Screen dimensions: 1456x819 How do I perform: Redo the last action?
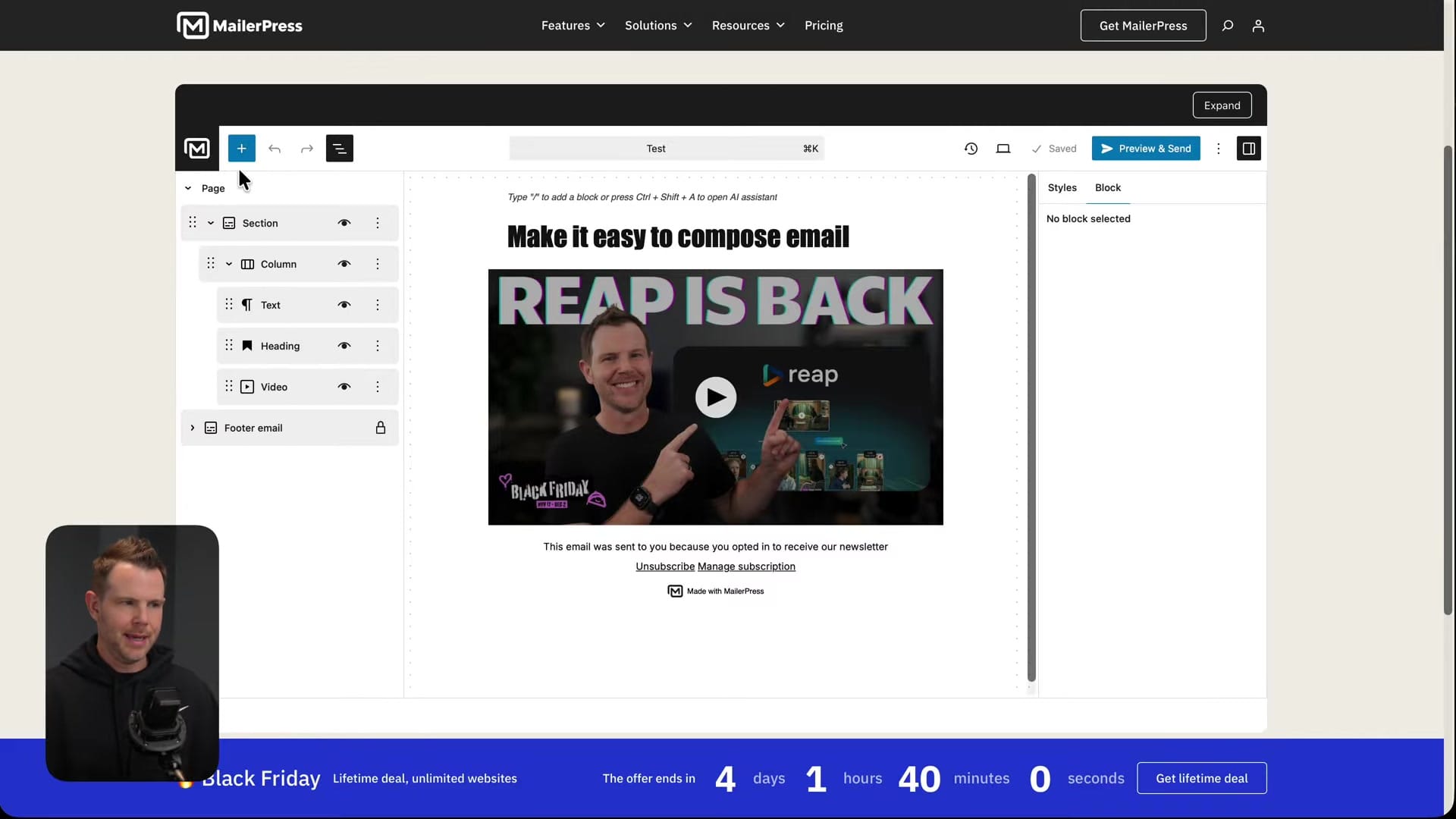point(307,149)
